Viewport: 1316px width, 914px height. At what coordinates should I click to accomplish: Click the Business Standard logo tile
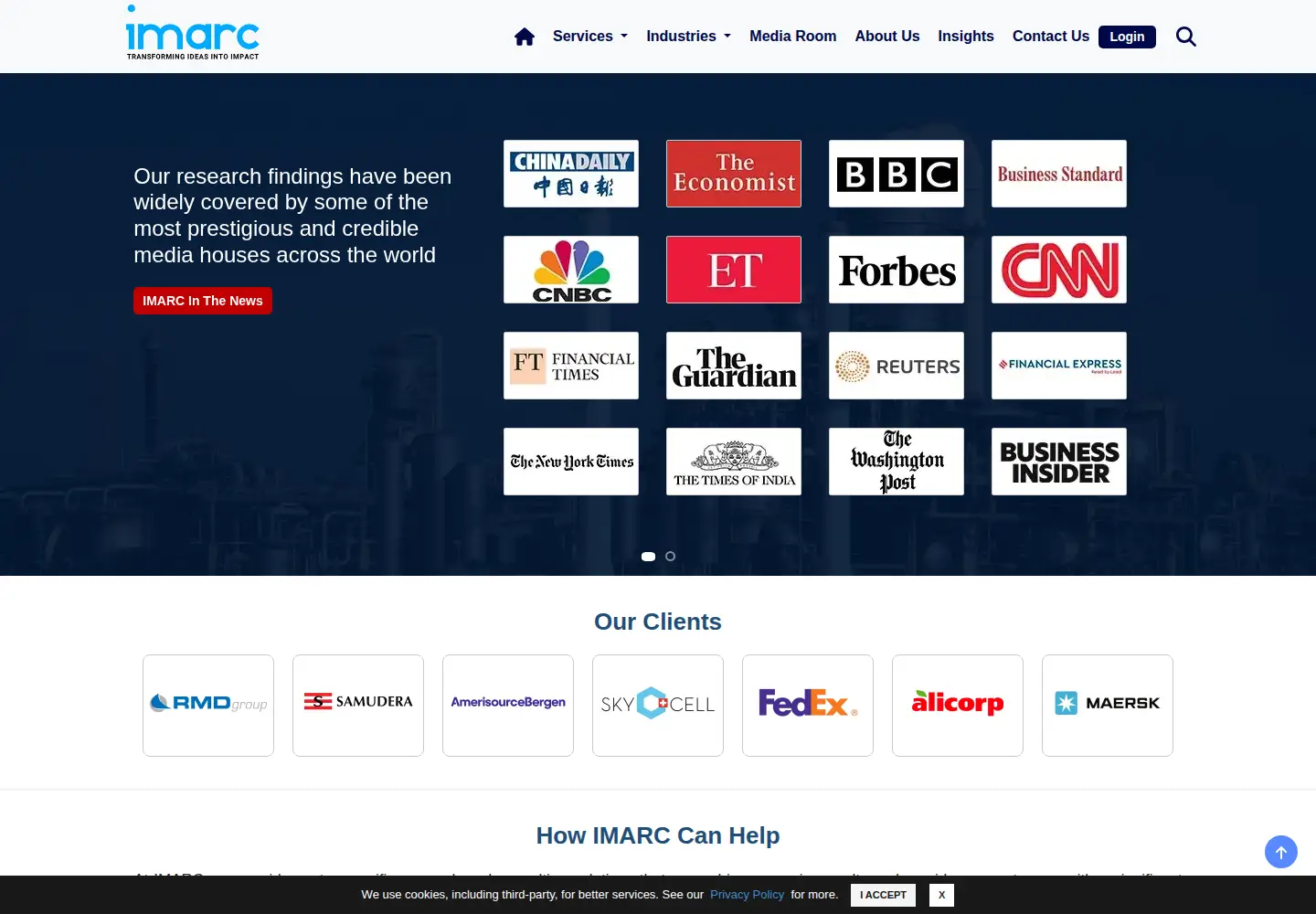pos(1059,174)
